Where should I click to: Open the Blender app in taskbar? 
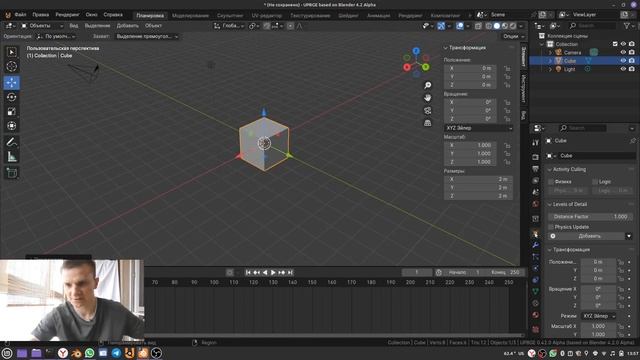(x=76, y=353)
